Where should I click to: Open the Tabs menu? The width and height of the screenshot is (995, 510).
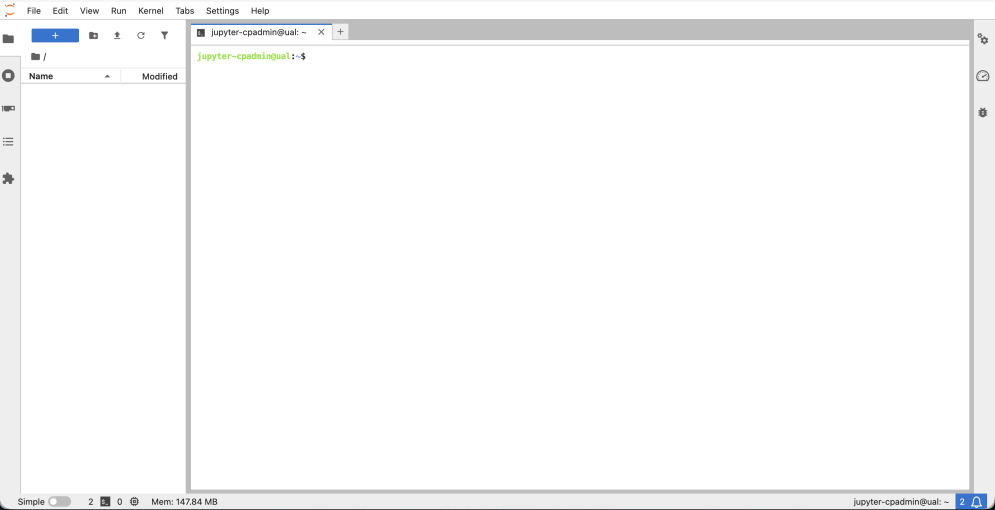(185, 11)
